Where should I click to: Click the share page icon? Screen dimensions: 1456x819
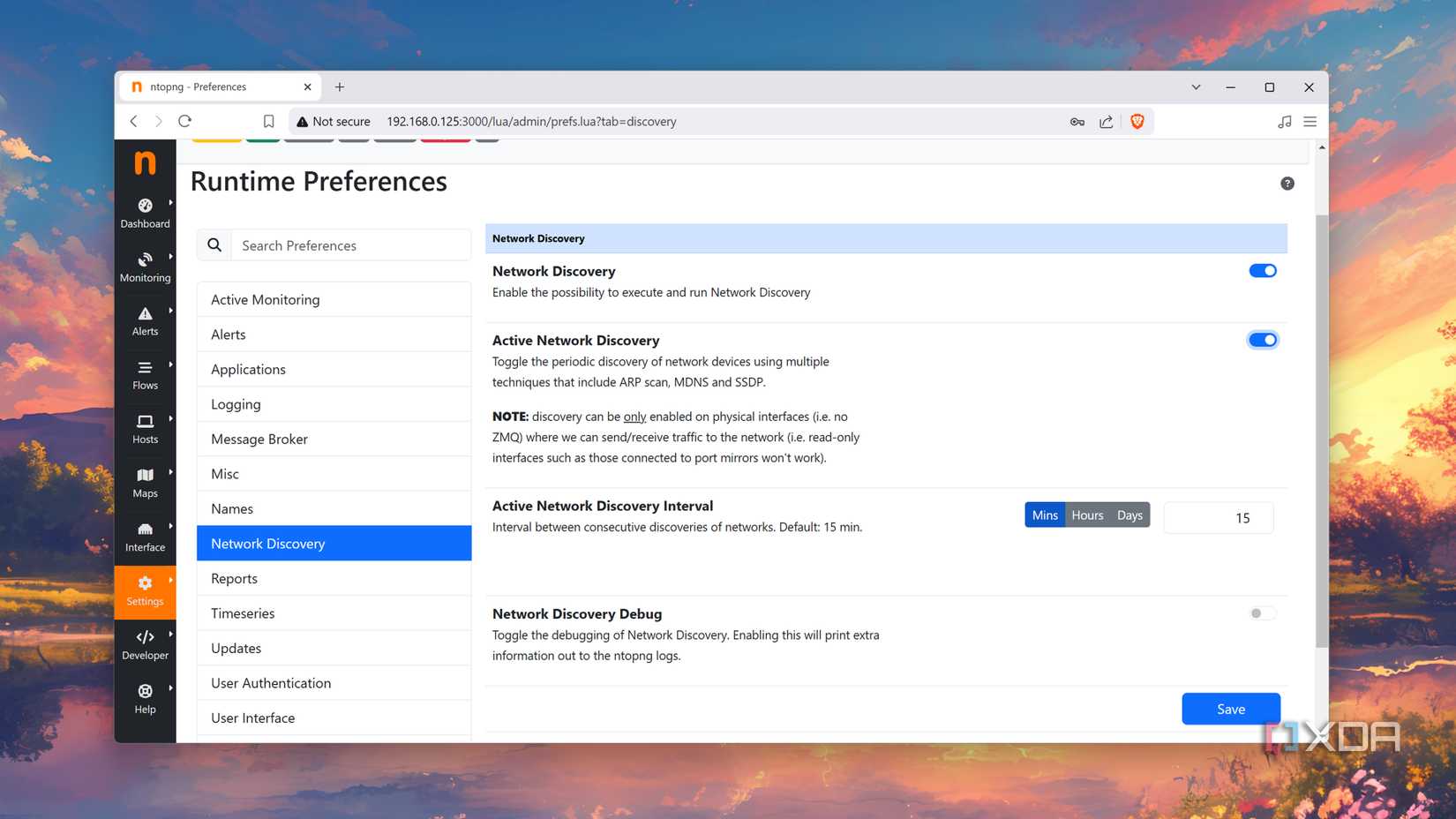click(1106, 121)
